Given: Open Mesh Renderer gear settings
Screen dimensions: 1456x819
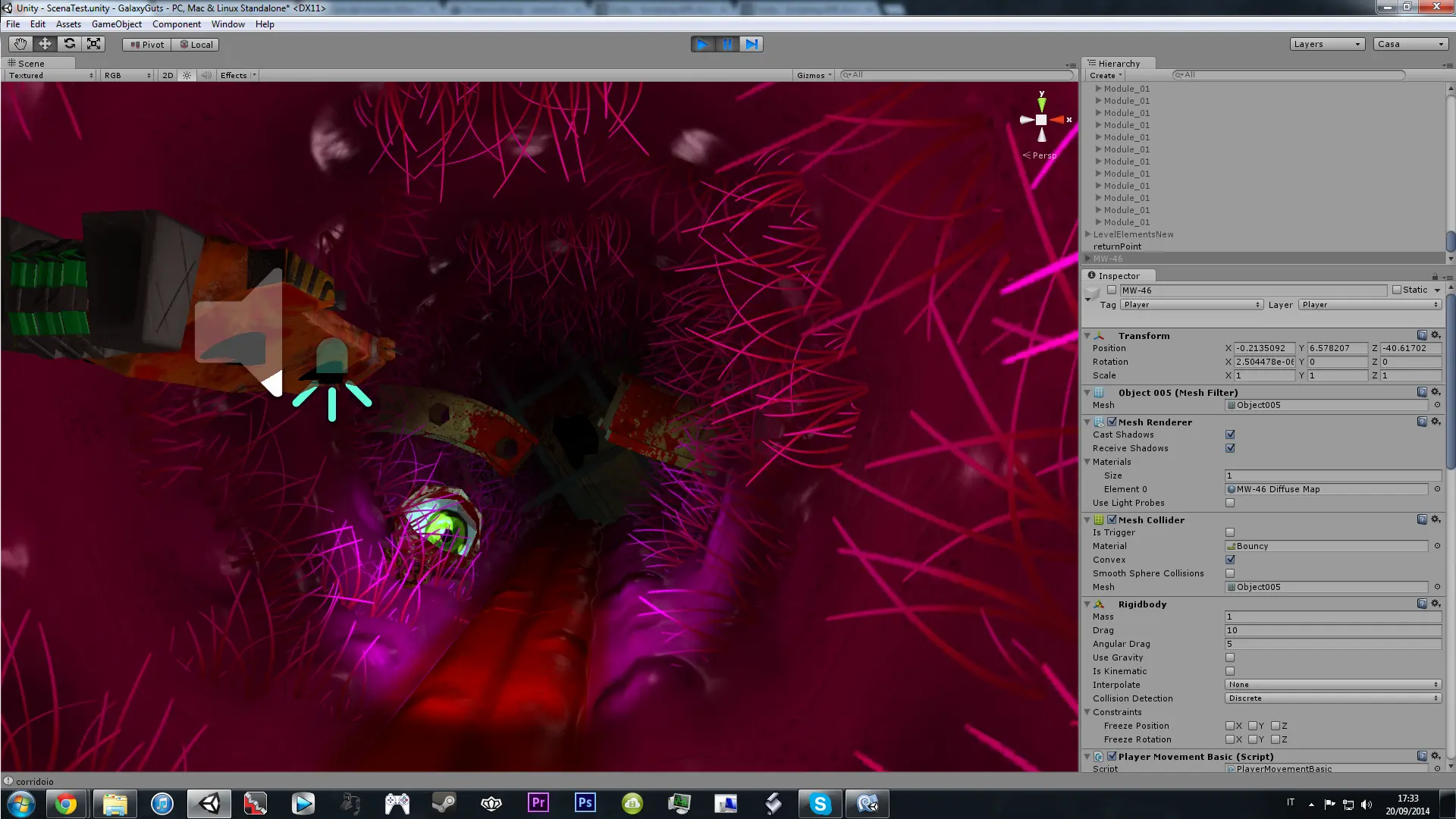Looking at the screenshot, I should 1436,422.
